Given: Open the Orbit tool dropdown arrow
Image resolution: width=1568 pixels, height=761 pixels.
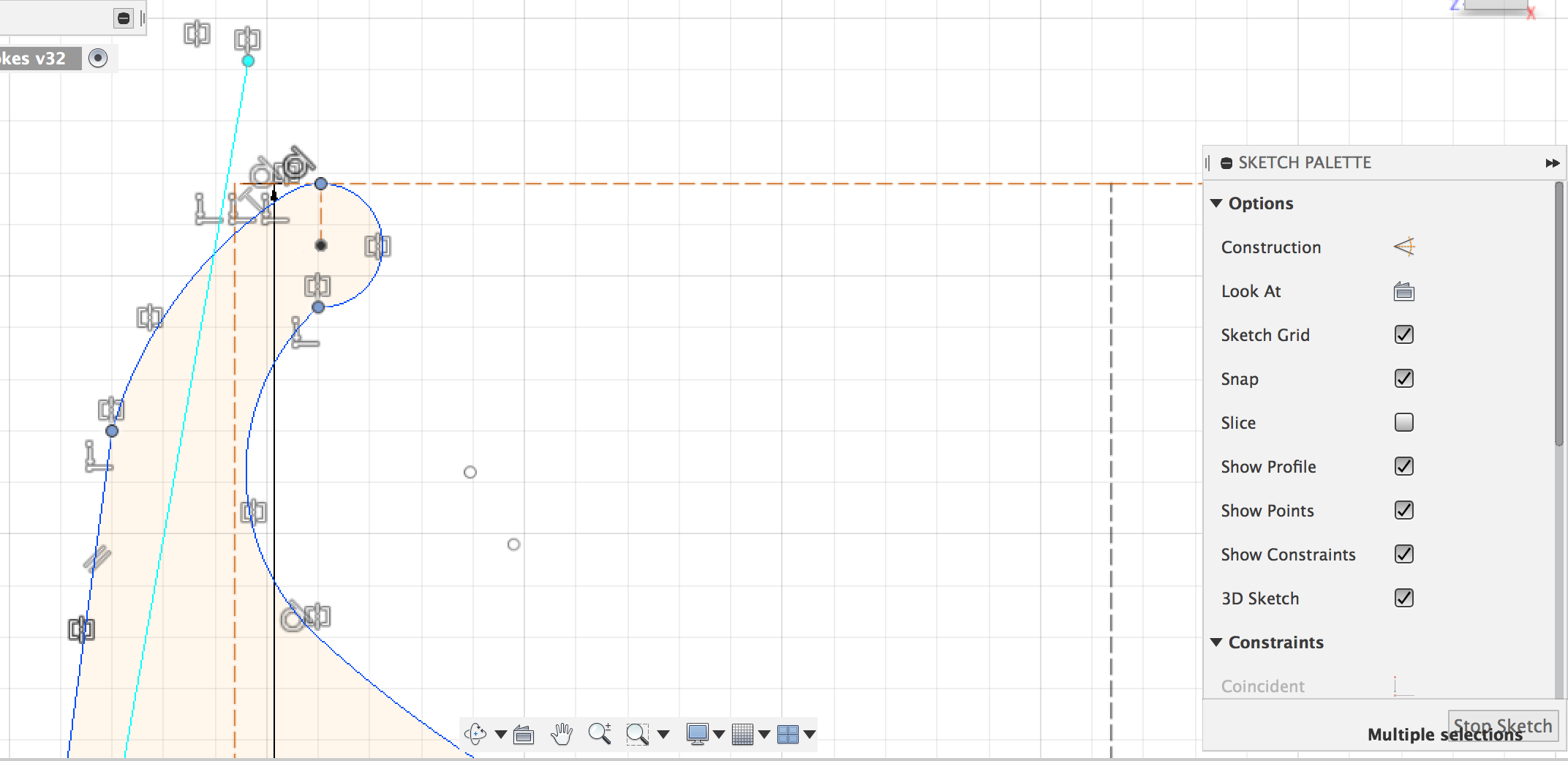Looking at the screenshot, I should (x=500, y=735).
